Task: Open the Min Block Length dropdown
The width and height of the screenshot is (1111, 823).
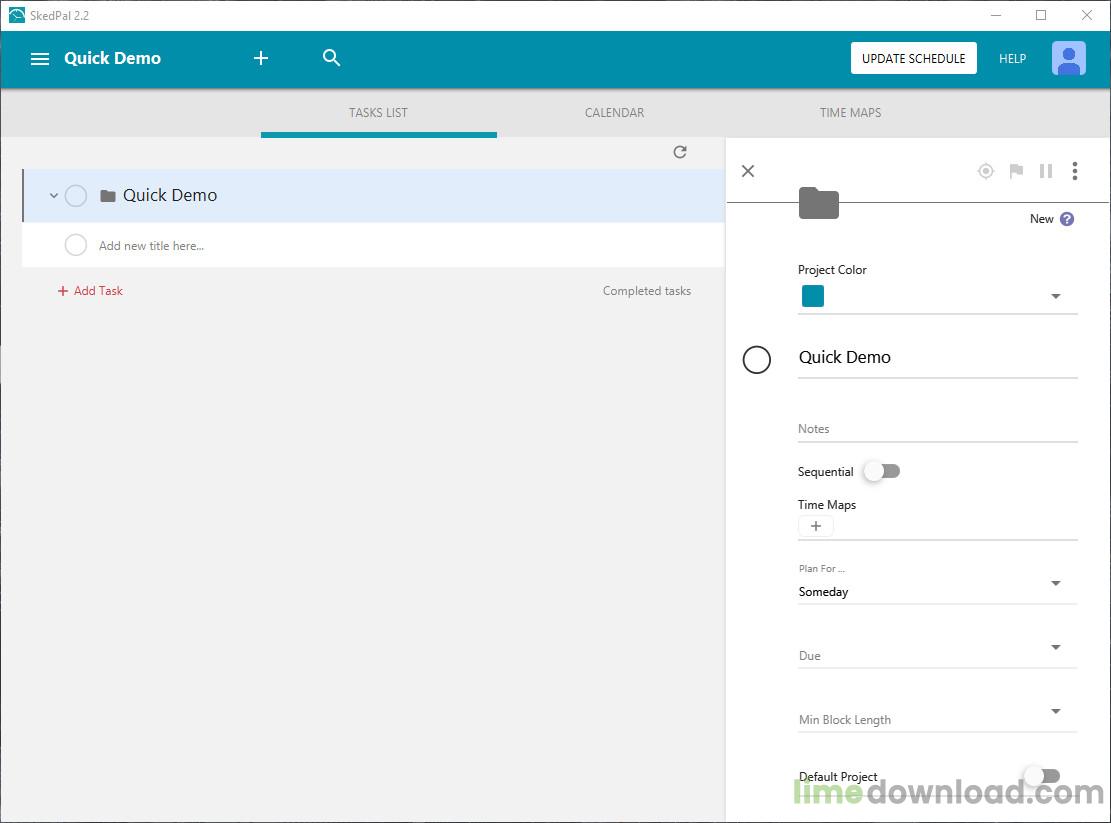Action: pos(937,713)
